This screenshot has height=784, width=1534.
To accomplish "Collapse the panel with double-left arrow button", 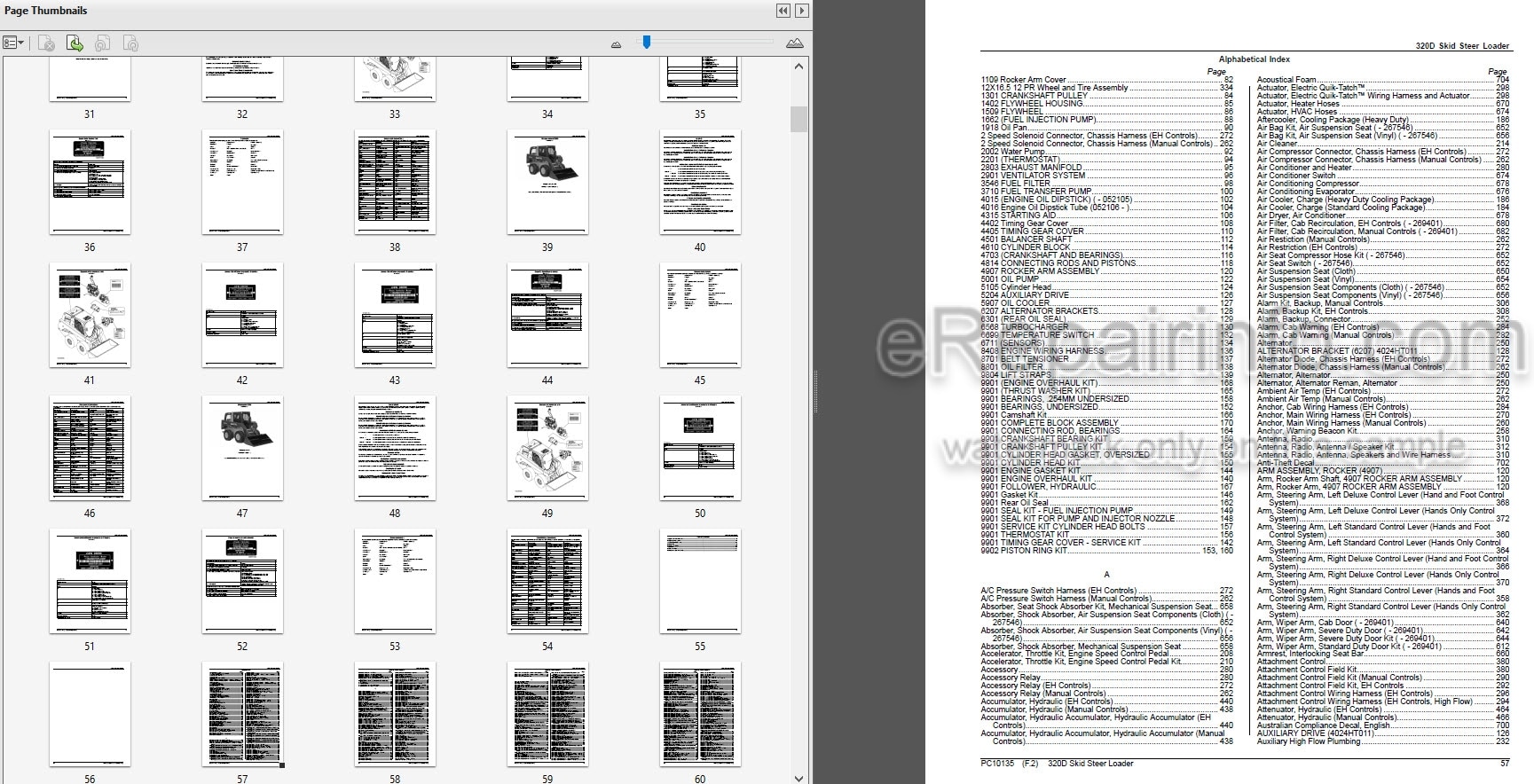I will point(783,11).
